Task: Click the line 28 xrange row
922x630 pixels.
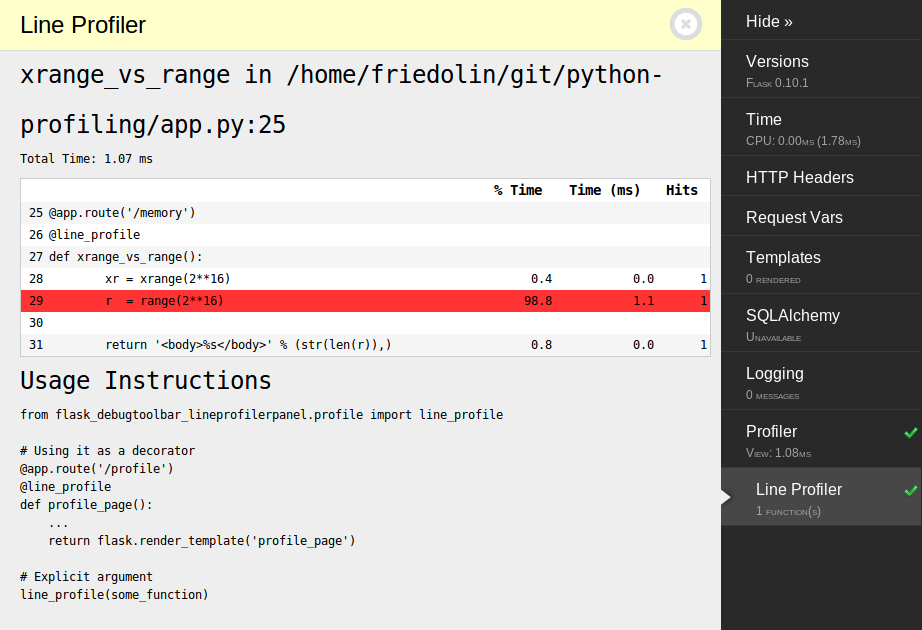Action: pyautogui.click(x=365, y=279)
